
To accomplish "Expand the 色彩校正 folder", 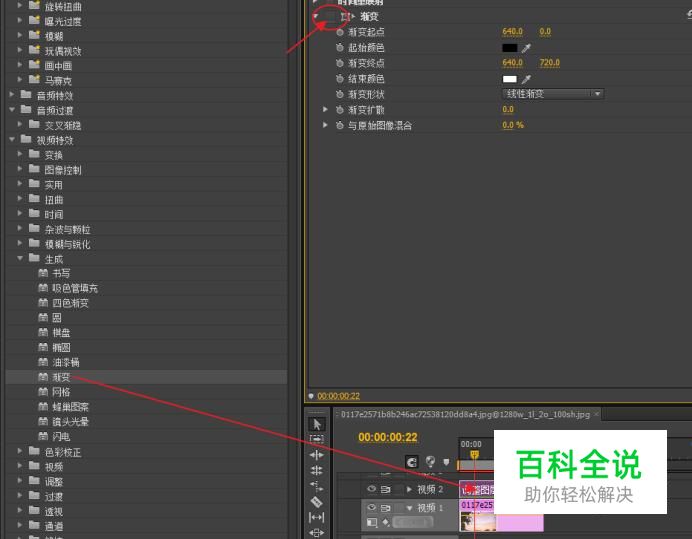I will click(x=20, y=451).
